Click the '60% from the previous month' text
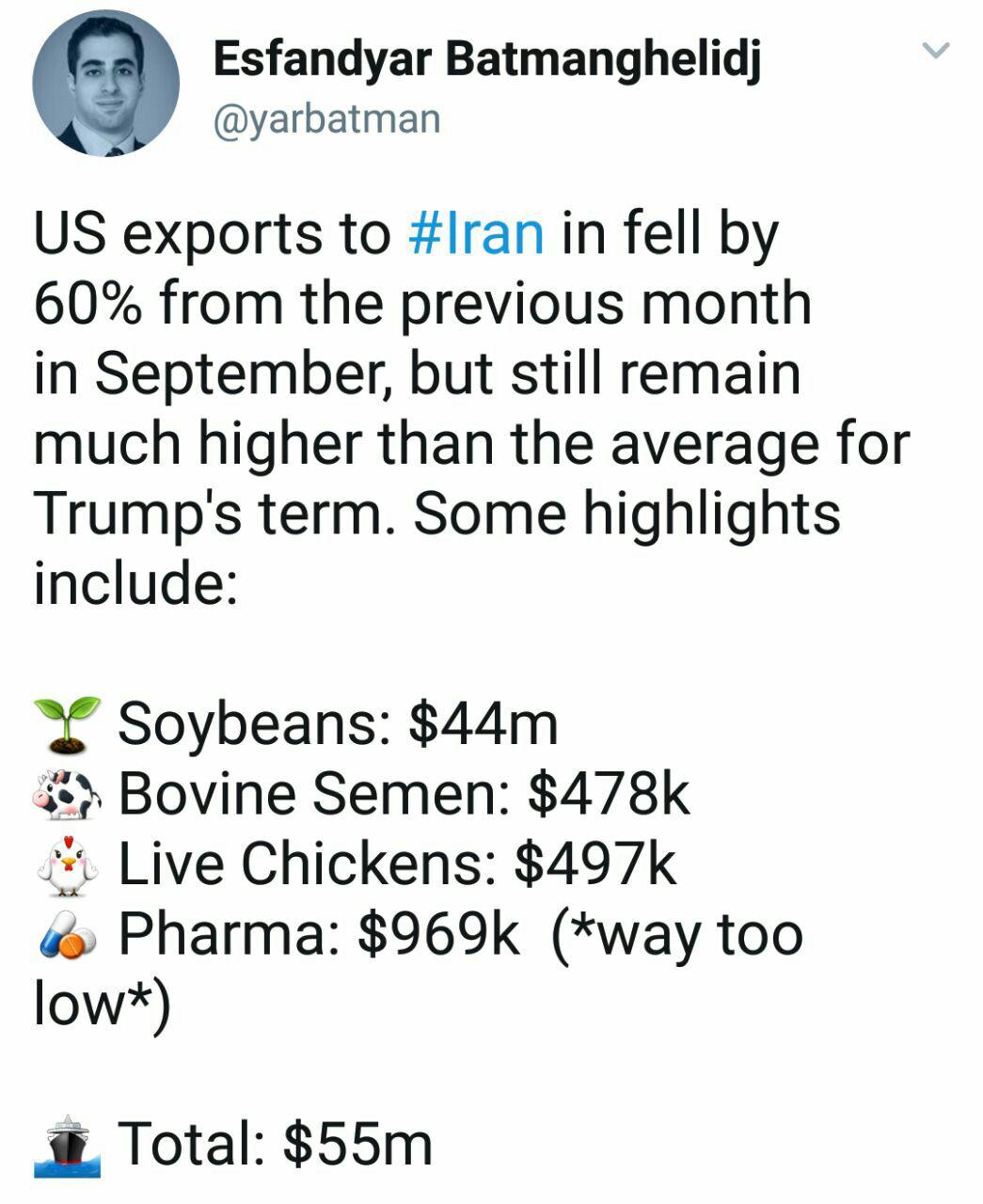Image resolution: width=983 pixels, height=1204 pixels. pos(422,304)
